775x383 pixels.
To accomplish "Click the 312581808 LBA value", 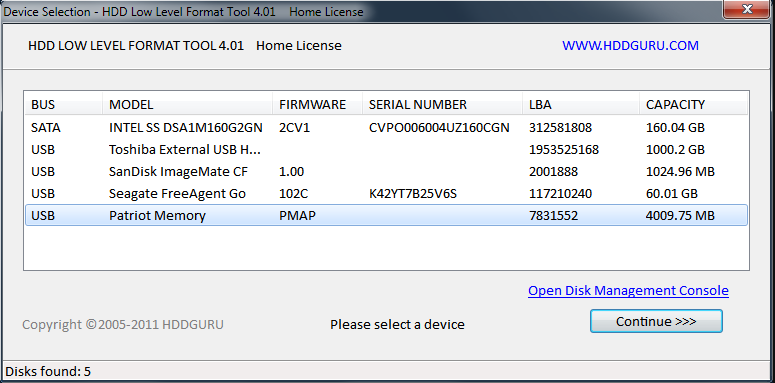I will 560,128.
